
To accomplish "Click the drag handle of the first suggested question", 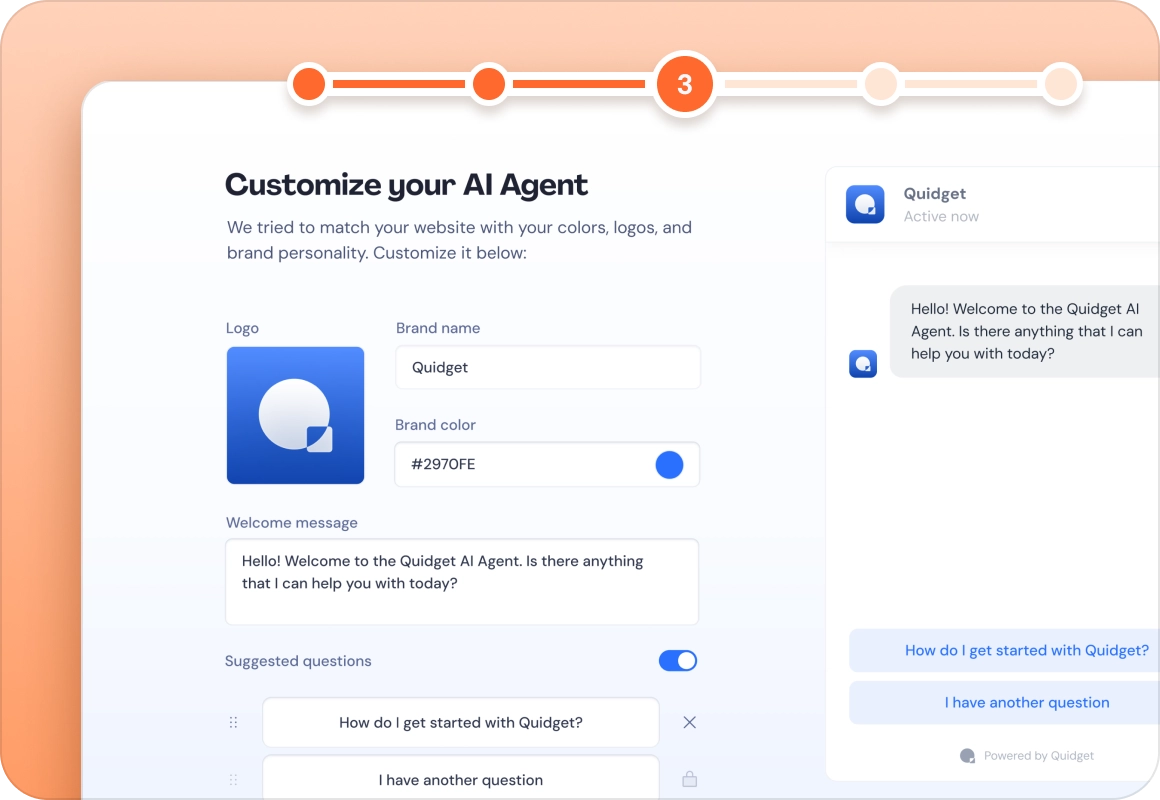I will (x=233, y=722).
